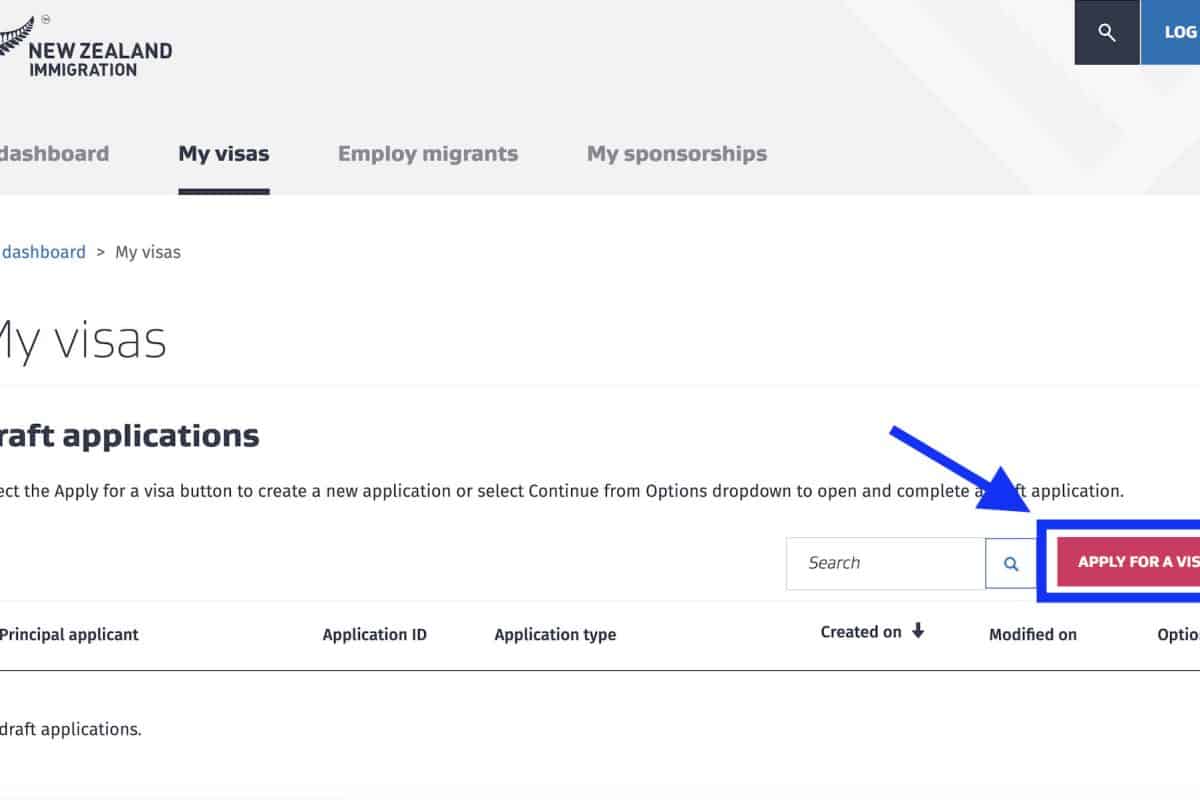Click the New Zealand Immigration logo text
Image resolution: width=1200 pixels, height=800 pixels.
[x=99, y=60]
